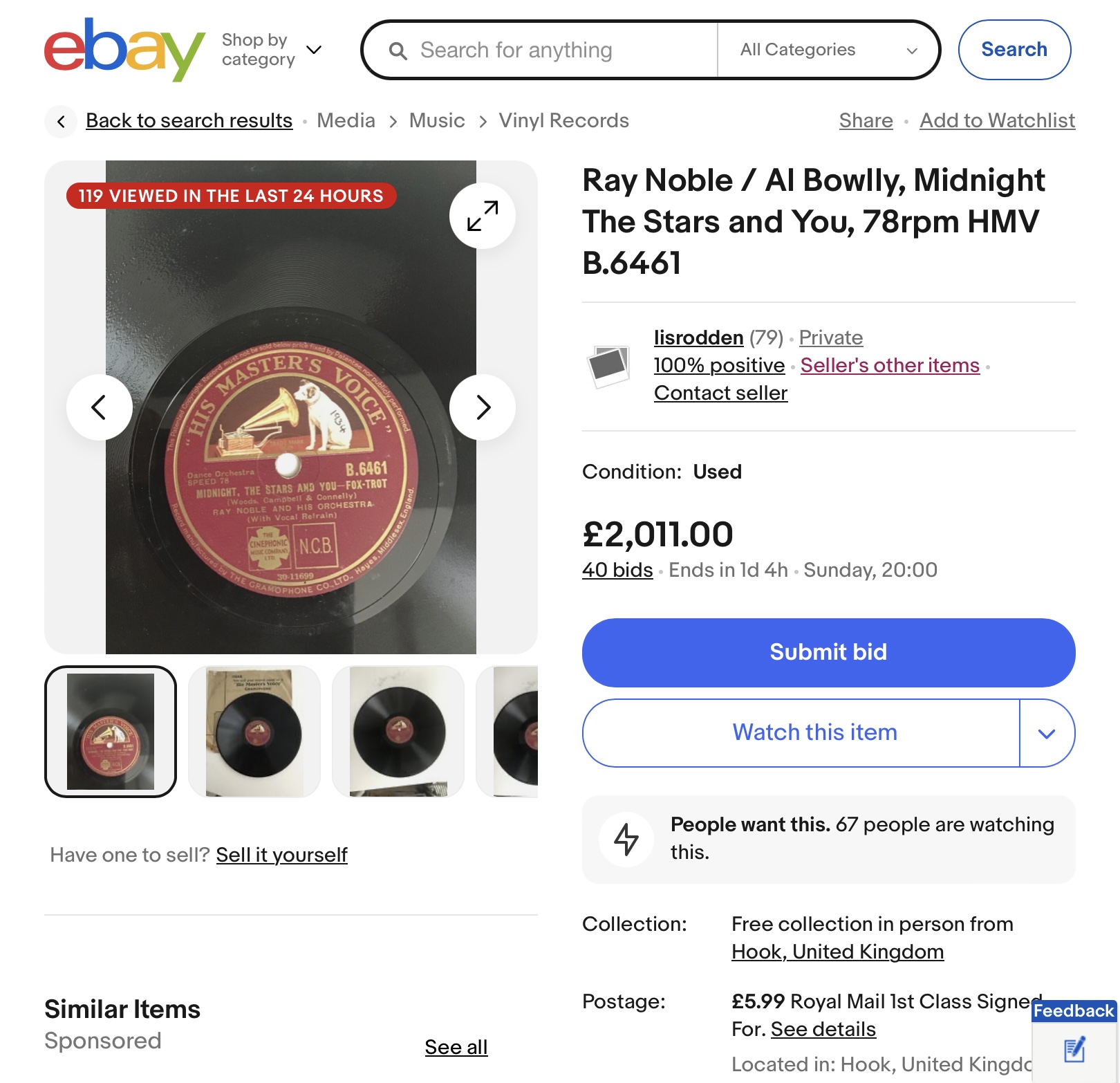Show the next product image
The height and width of the screenshot is (1083, 1120).
click(482, 407)
